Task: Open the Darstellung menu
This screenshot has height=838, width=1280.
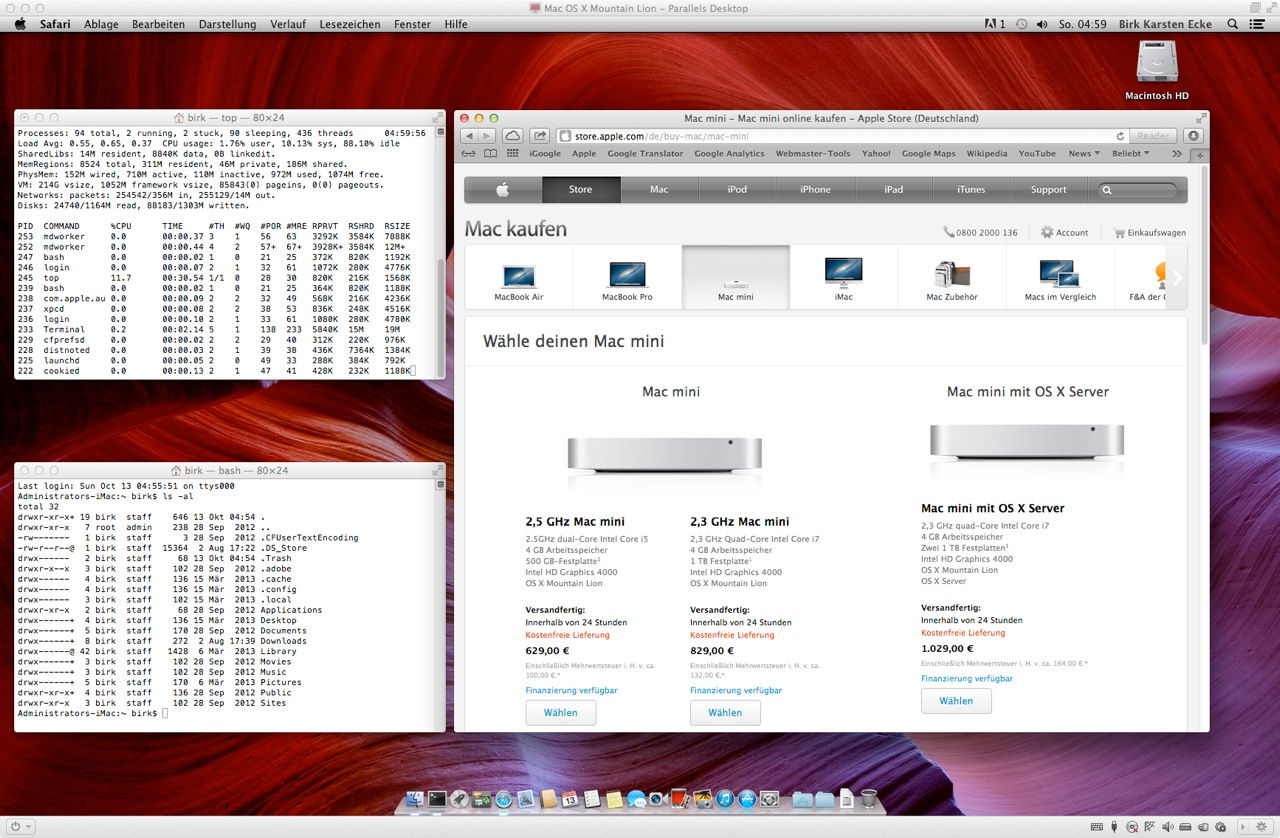Action: tap(227, 24)
